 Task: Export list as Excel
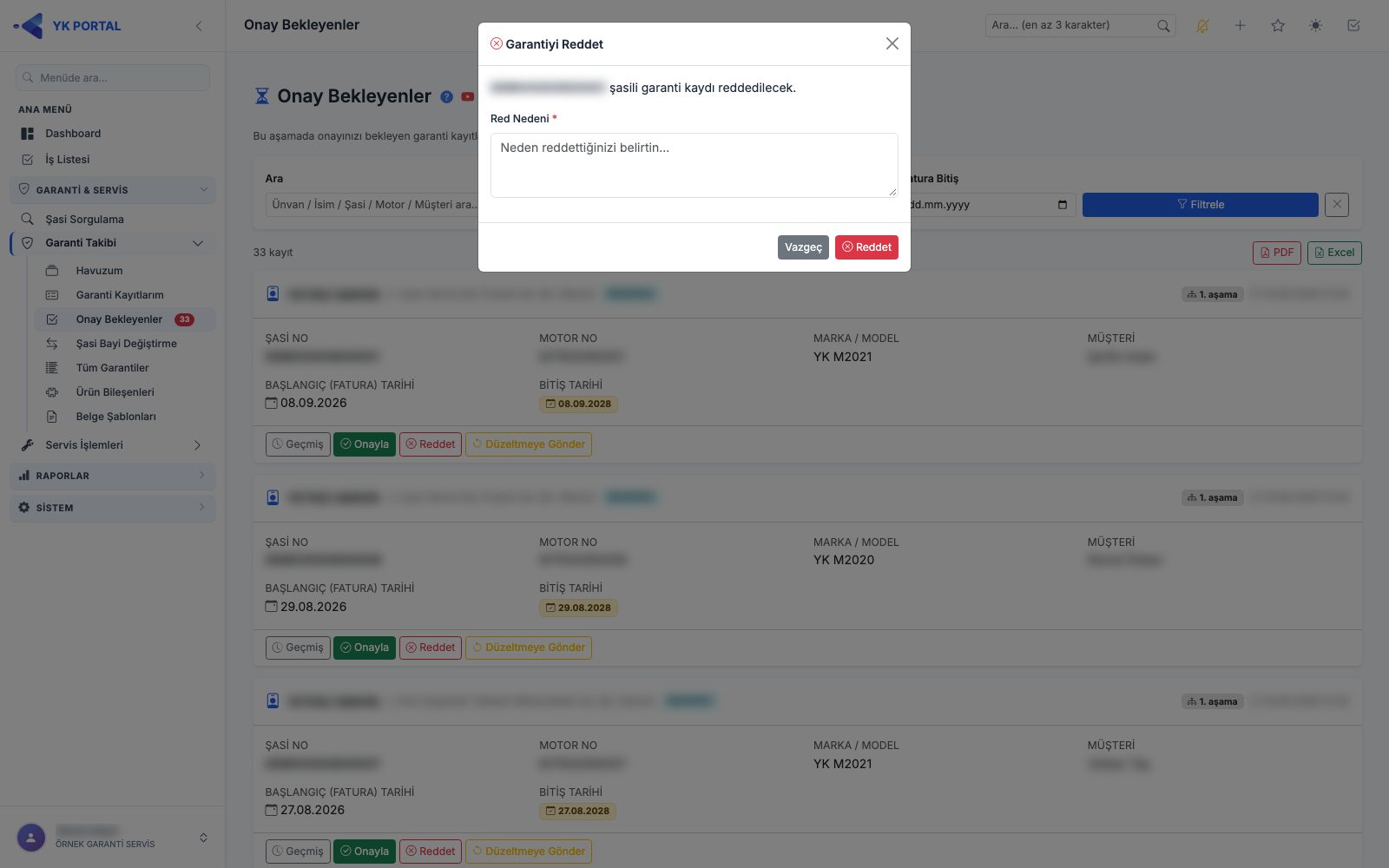[1334, 253]
